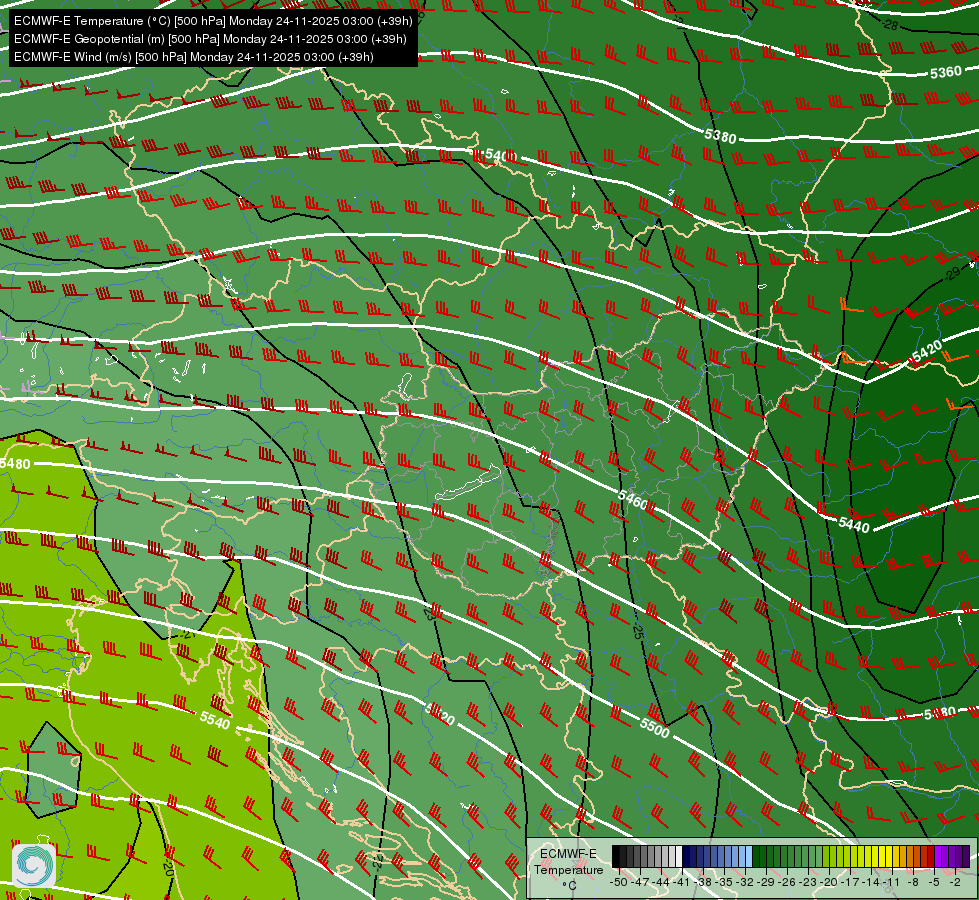
Task: Click the swirl logo icon in the corner
Action: click(x=34, y=866)
